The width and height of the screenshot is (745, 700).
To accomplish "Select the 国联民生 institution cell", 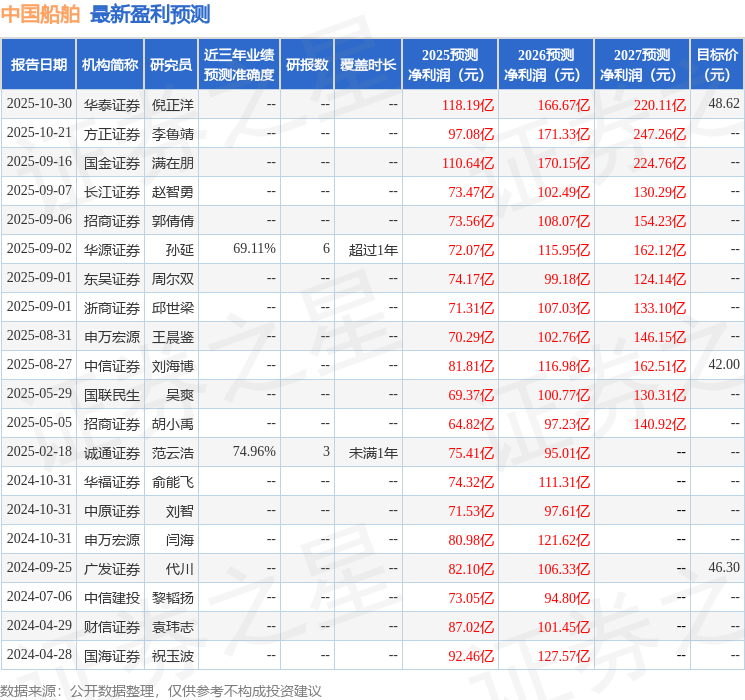I will 112,395.
